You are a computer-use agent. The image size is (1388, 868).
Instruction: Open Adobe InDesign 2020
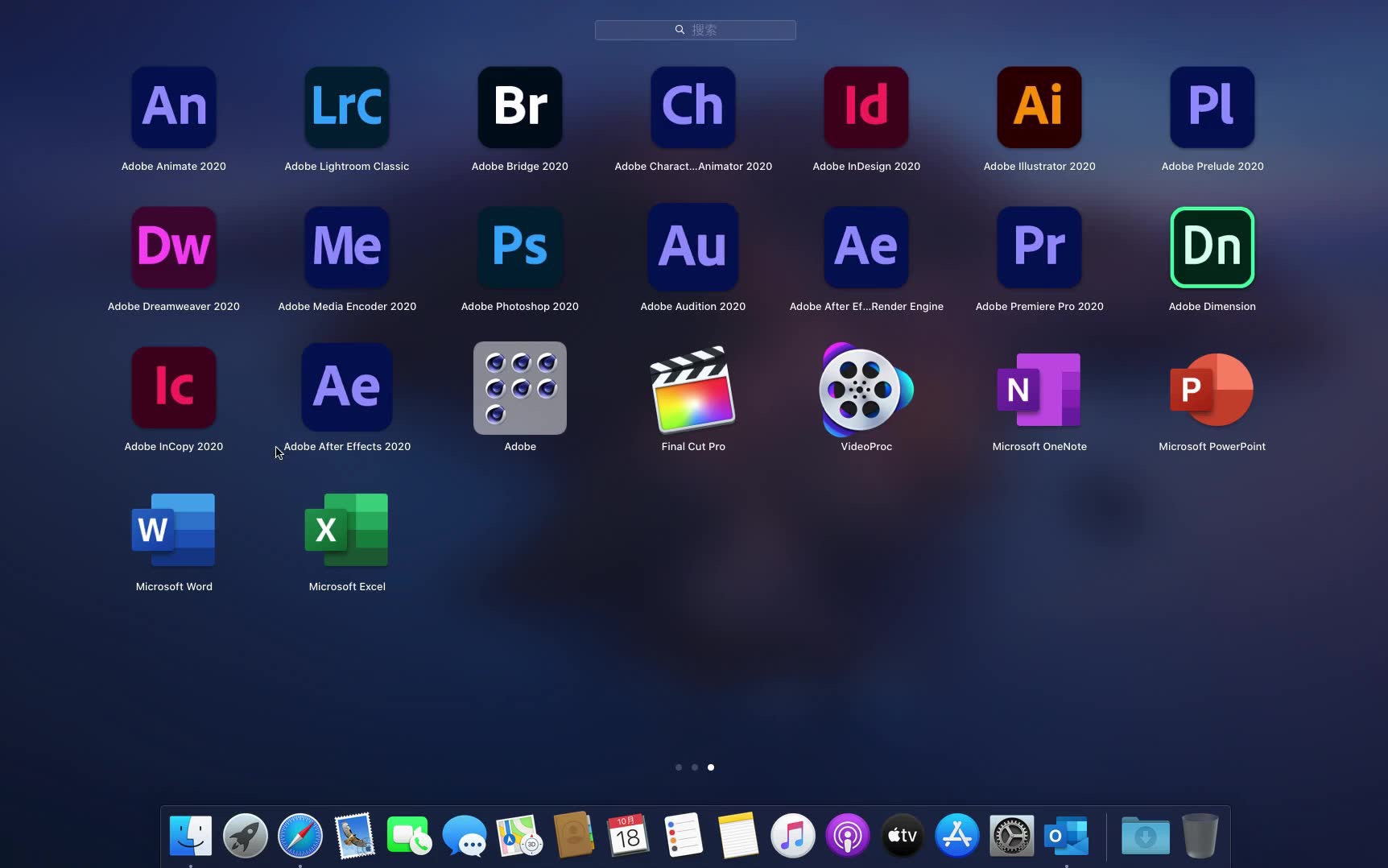(x=866, y=107)
